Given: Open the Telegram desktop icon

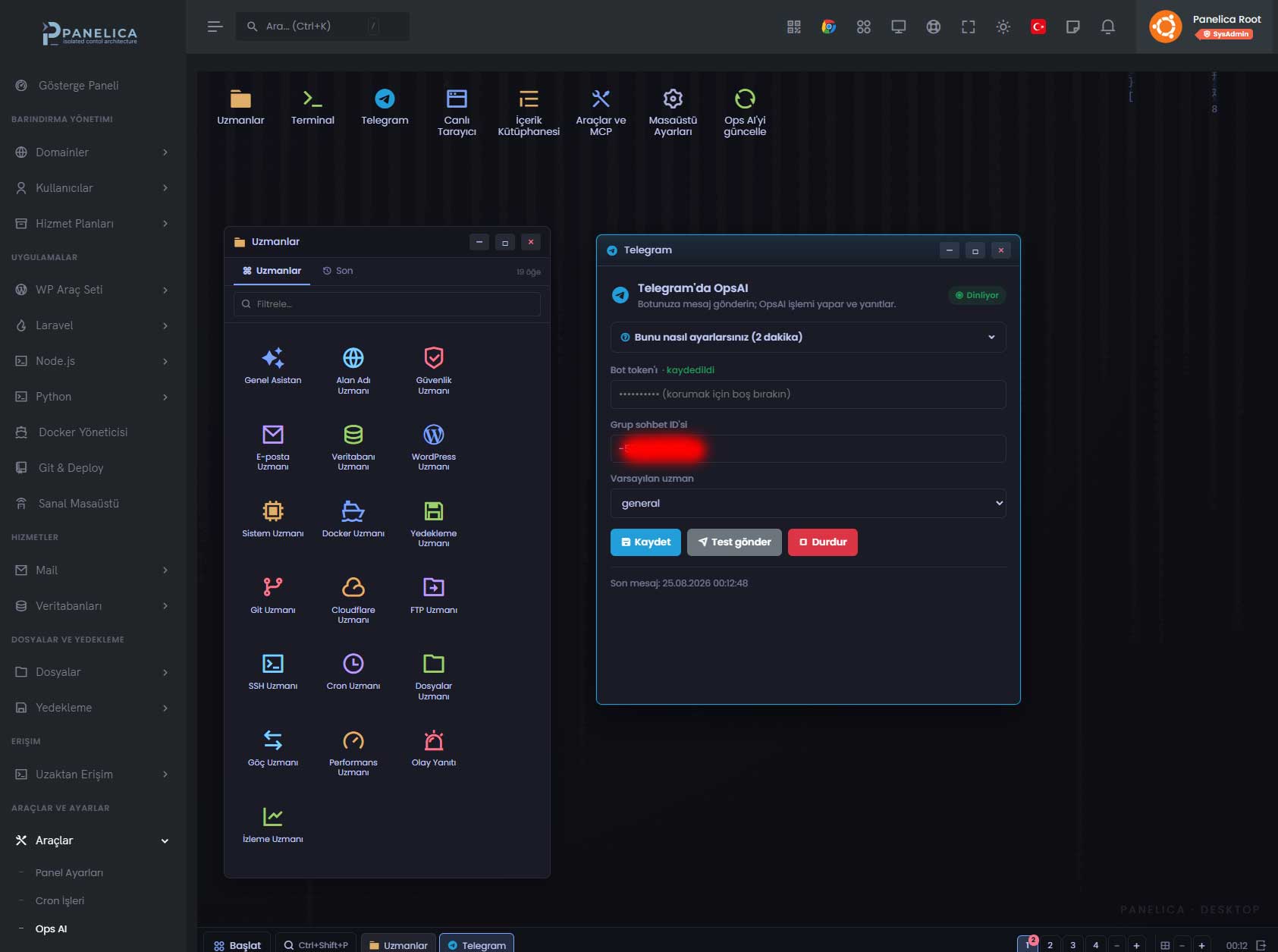Looking at the screenshot, I should [x=385, y=107].
